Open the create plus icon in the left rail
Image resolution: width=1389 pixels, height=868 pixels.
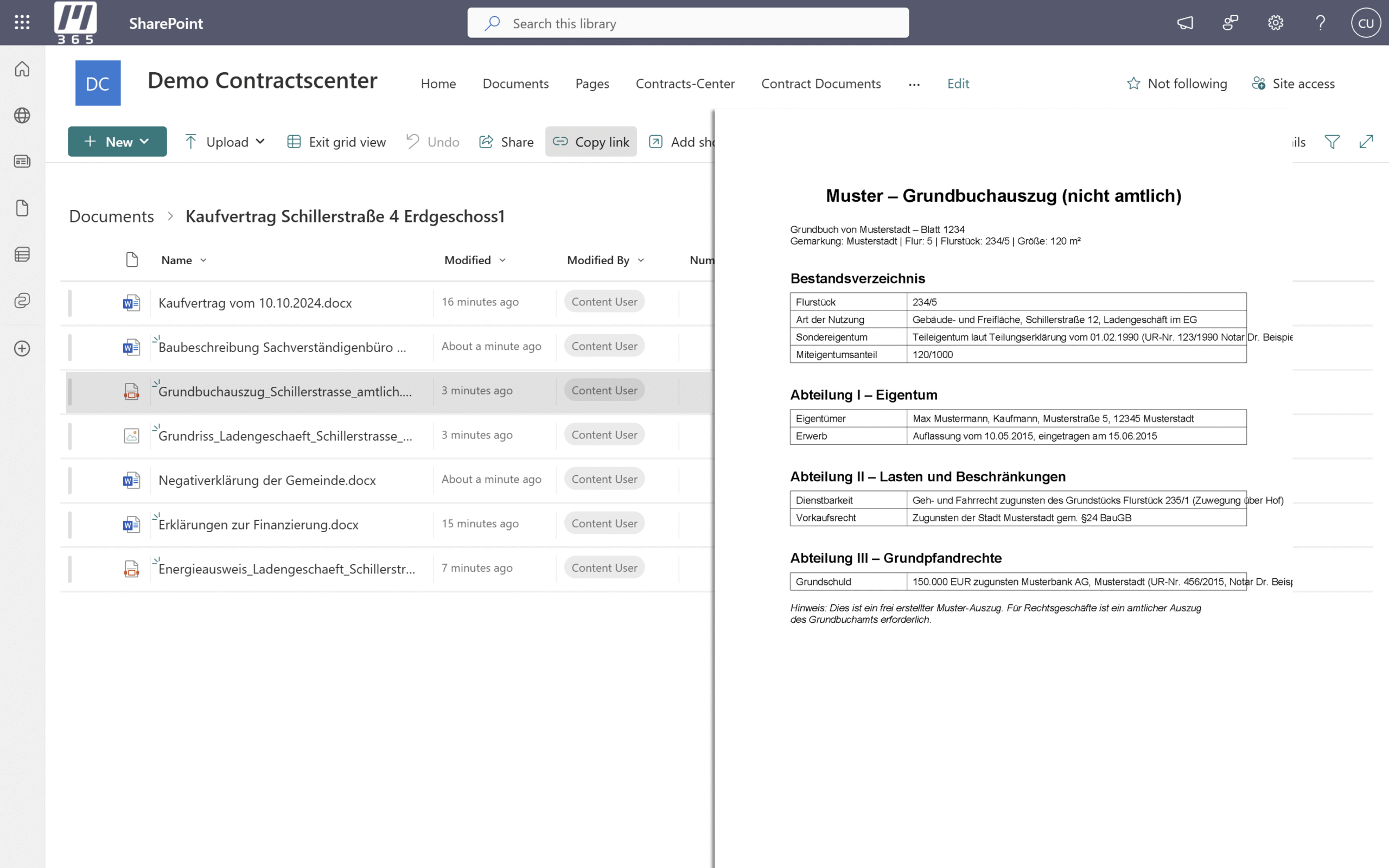[x=22, y=348]
